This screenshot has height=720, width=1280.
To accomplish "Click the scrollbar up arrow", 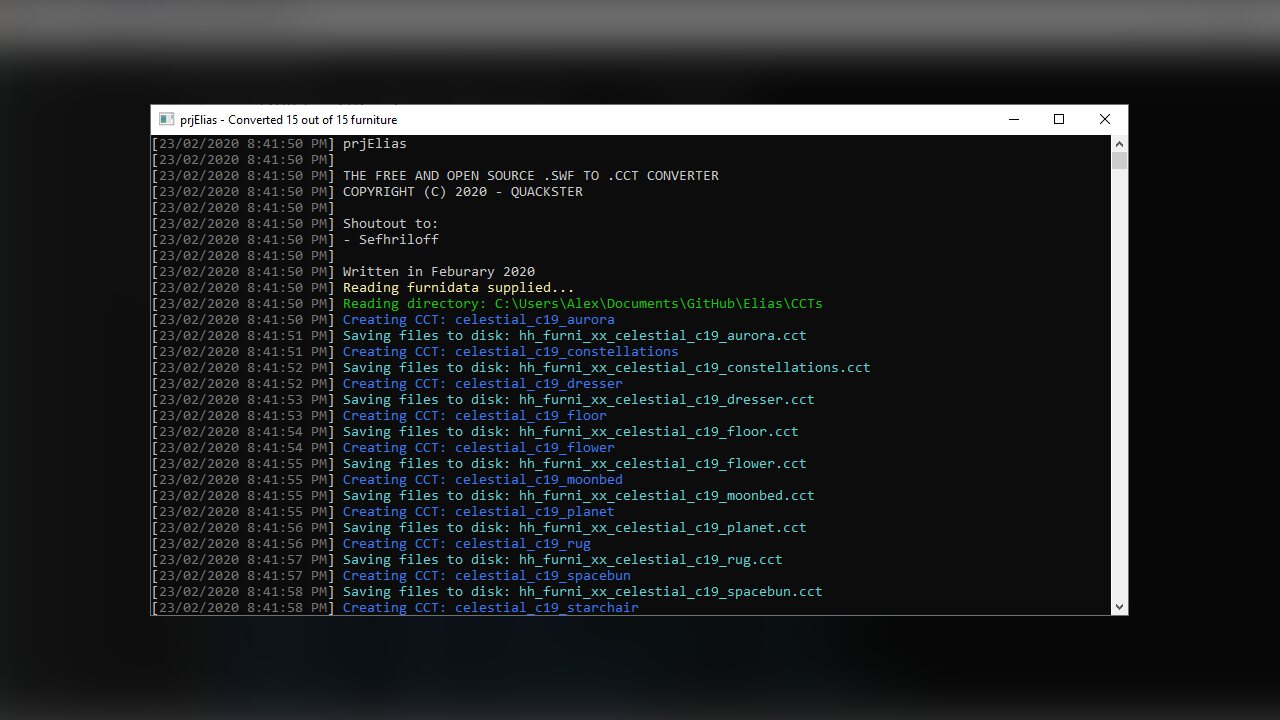I will pyautogui.click(x=1119, y=143).
